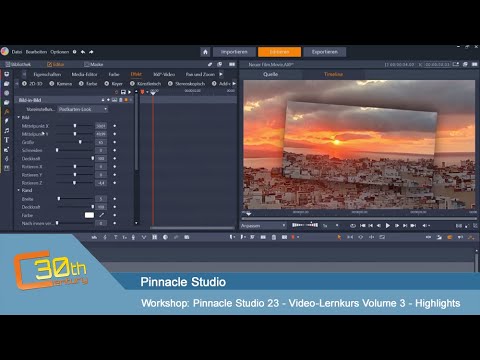Switch to the Editieren tab
This screenshot has height=360, width=480.
(279, 52)
